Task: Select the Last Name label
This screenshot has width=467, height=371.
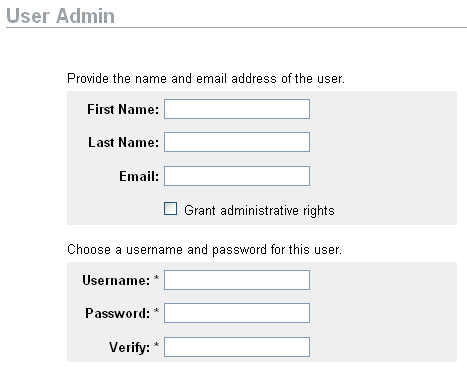Action: (123, 142)
